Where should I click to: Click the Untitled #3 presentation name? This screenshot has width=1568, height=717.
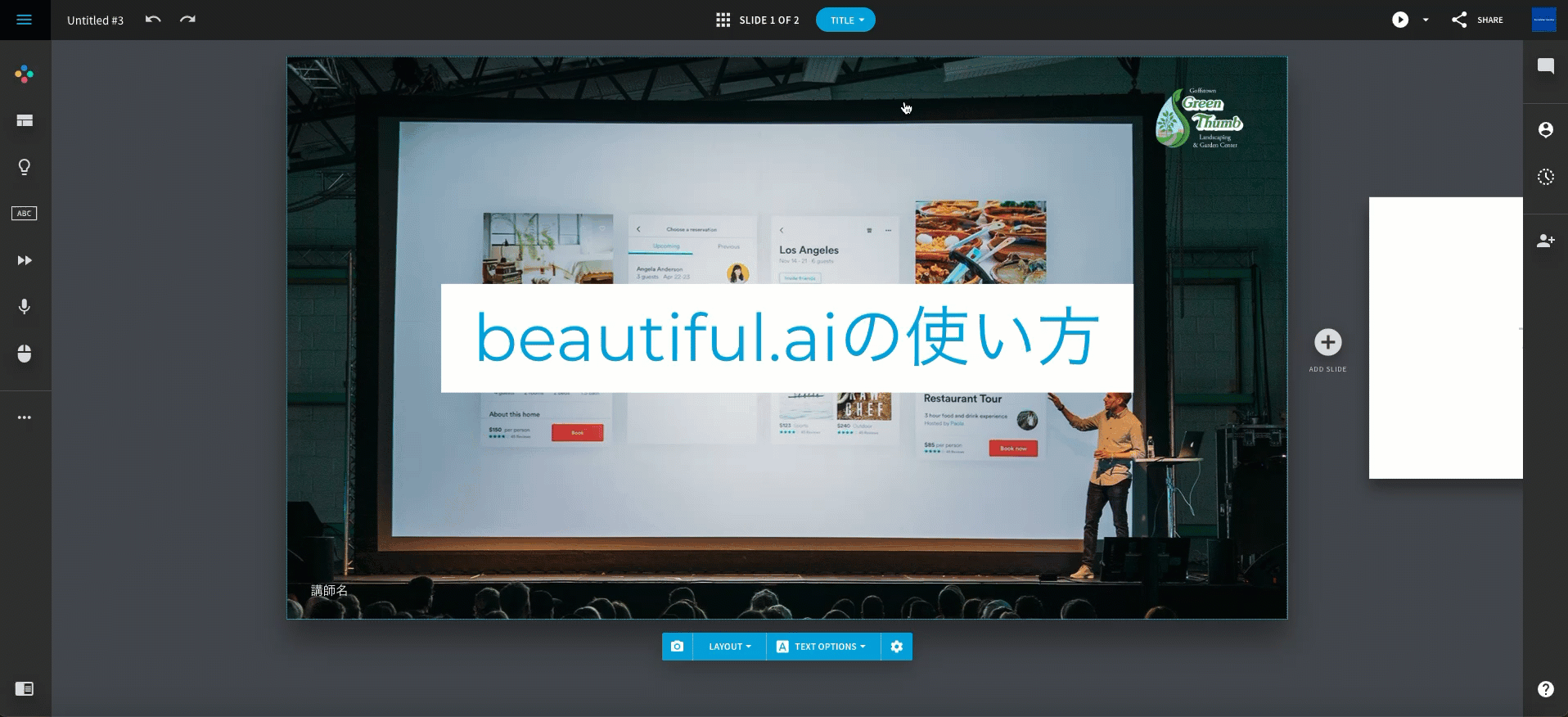(x=95, y=20)
